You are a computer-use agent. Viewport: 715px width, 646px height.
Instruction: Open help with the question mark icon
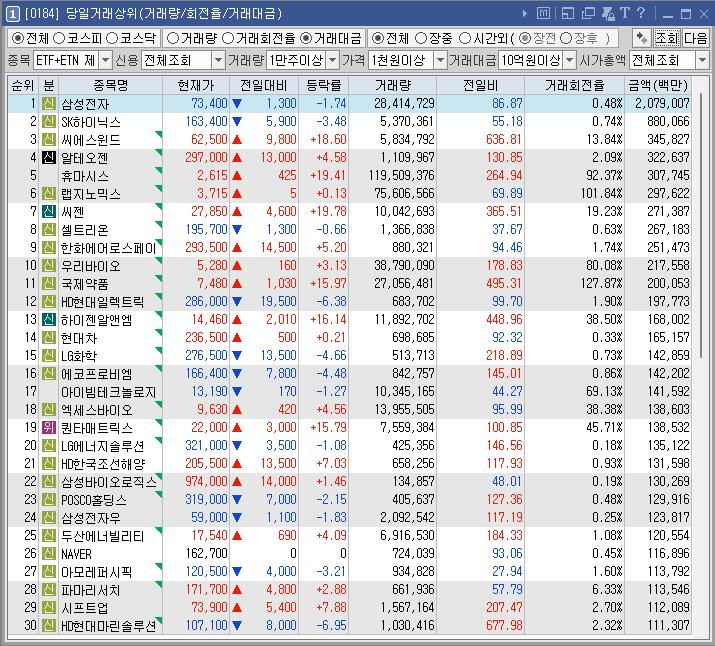(x=641, y=13)
